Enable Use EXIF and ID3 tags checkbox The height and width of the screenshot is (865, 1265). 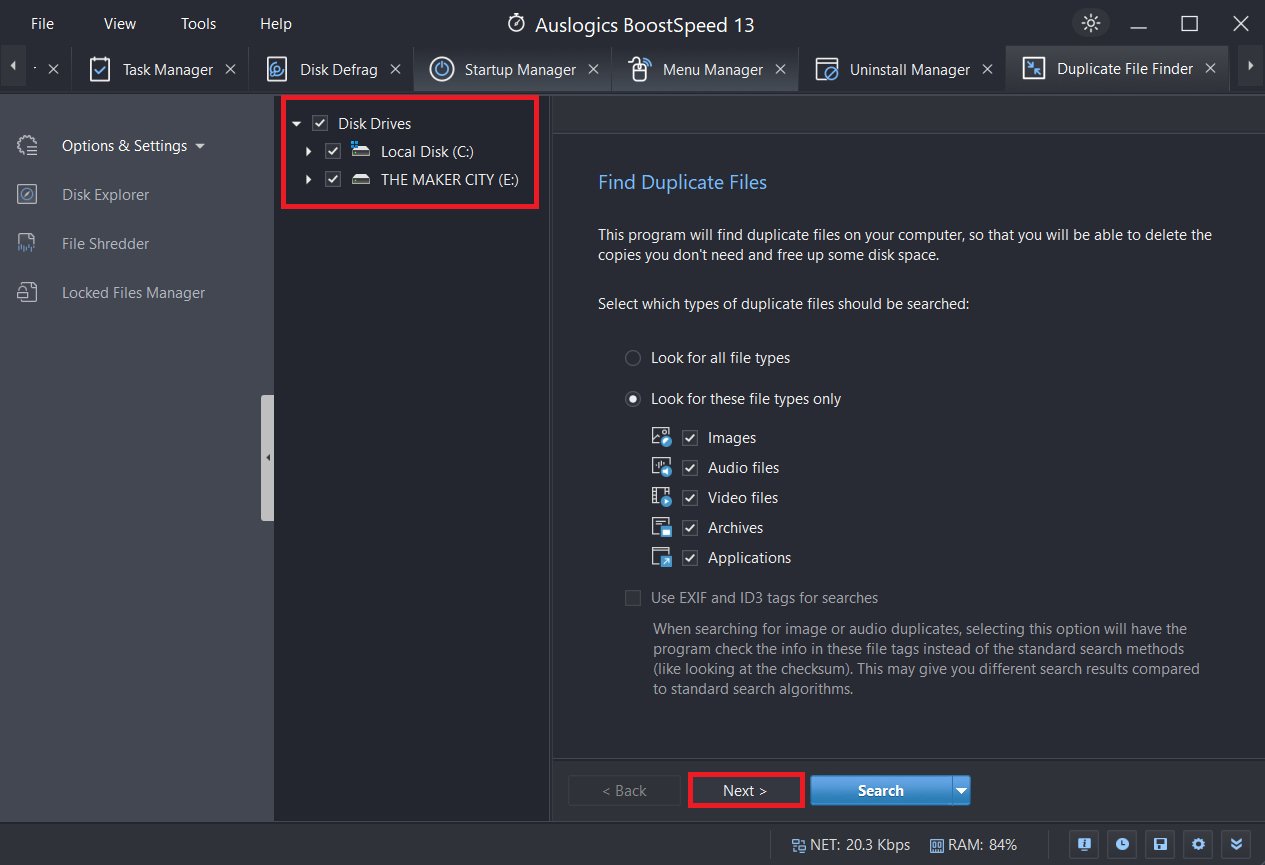click(633, 598)
